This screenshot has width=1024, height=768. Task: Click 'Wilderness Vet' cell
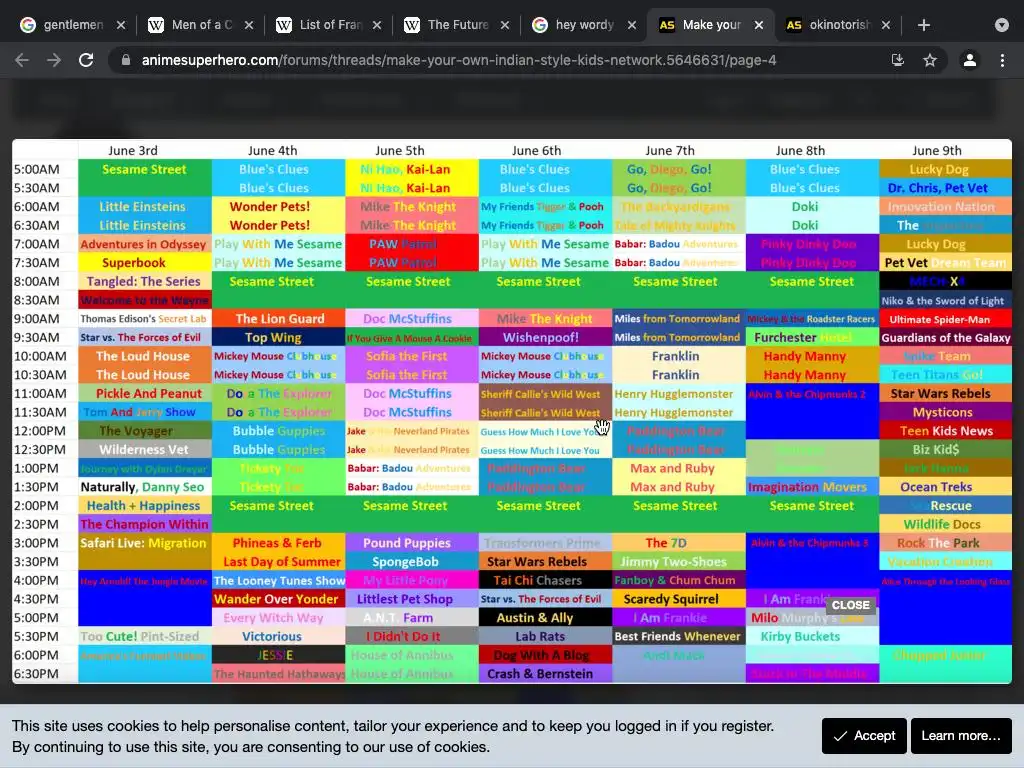click(x=144, y=450)
